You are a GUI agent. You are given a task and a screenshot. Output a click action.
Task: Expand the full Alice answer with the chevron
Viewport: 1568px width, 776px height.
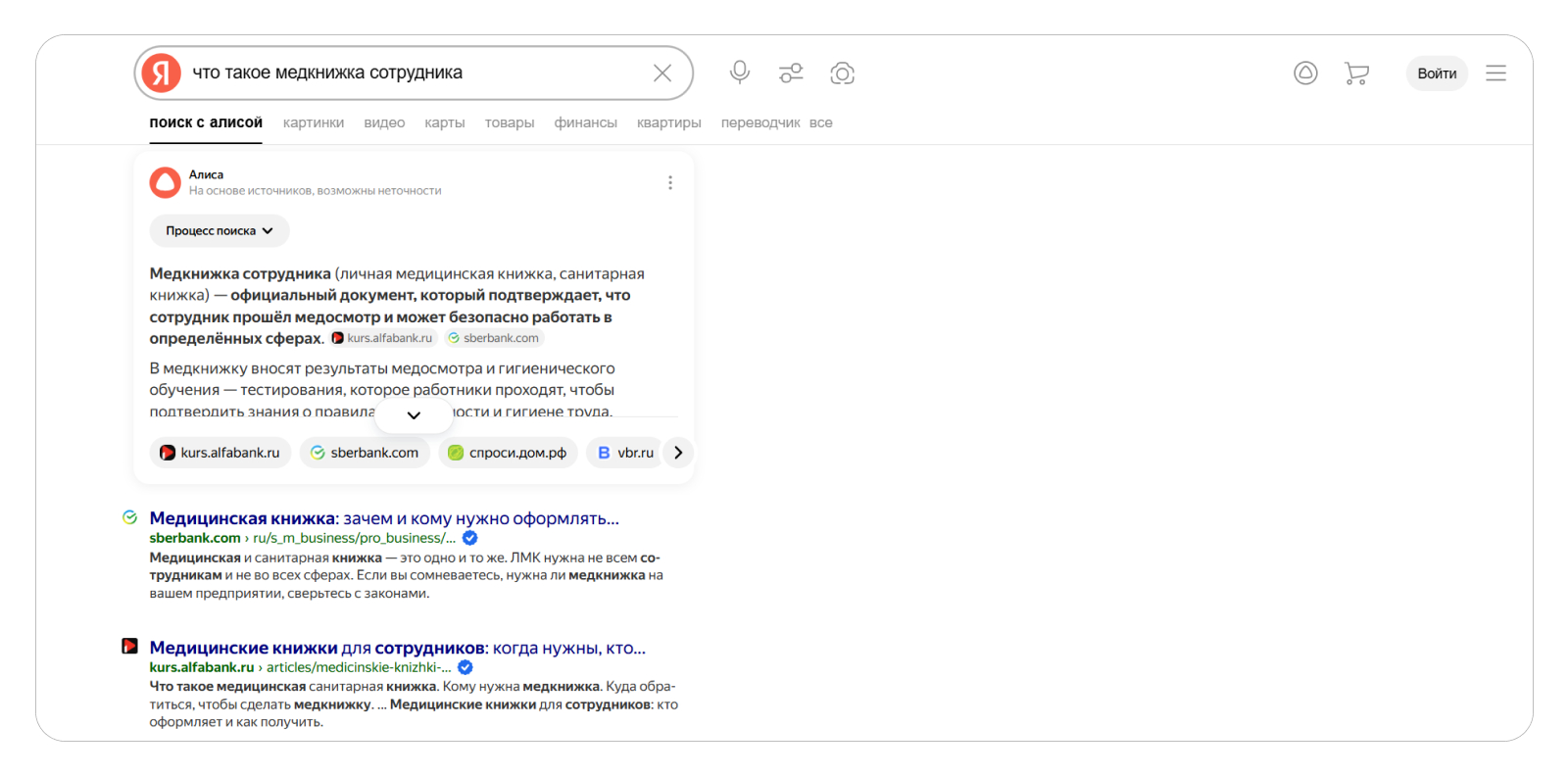tap(414, 415)
